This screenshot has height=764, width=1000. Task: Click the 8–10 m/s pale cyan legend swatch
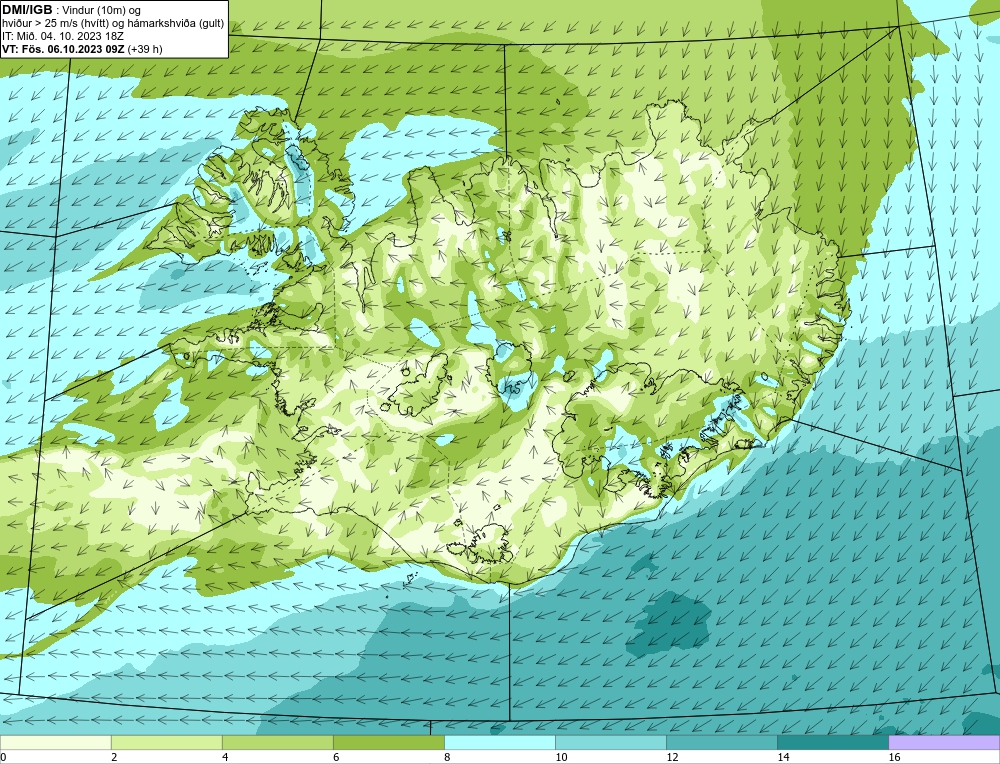[x=500, y=742]
